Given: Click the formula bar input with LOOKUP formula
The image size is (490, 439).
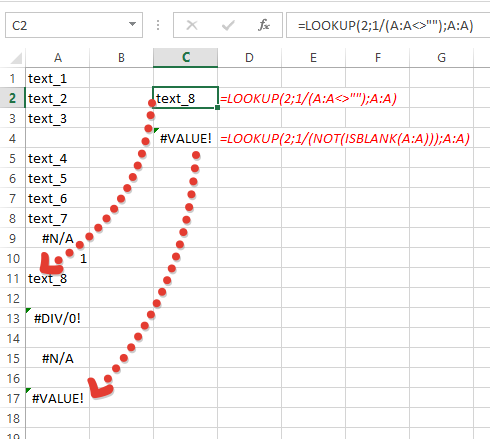Looking at the screenshot, I should point(388,25).
